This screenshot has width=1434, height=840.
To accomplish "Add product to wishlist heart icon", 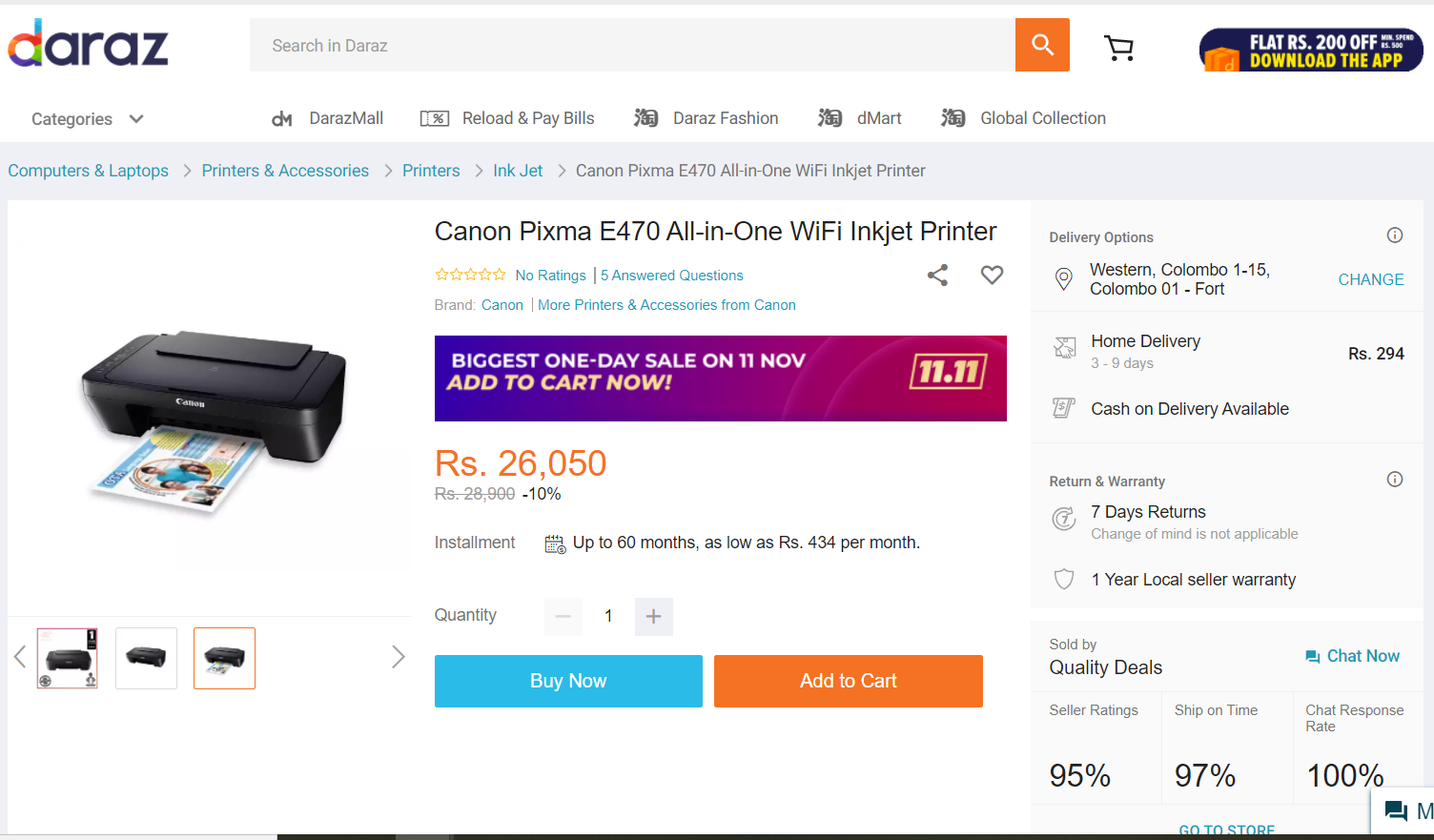I will coord(992,275).
